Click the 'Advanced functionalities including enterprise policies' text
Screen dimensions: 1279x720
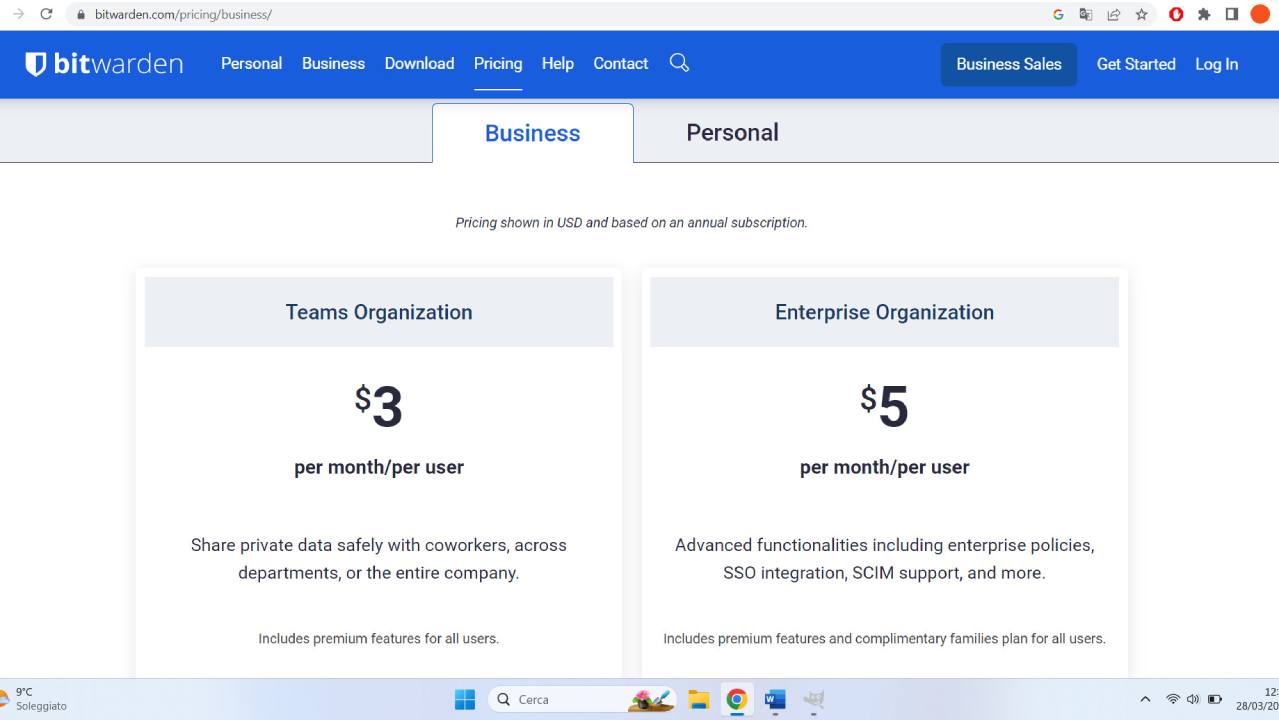click(885, 559)
